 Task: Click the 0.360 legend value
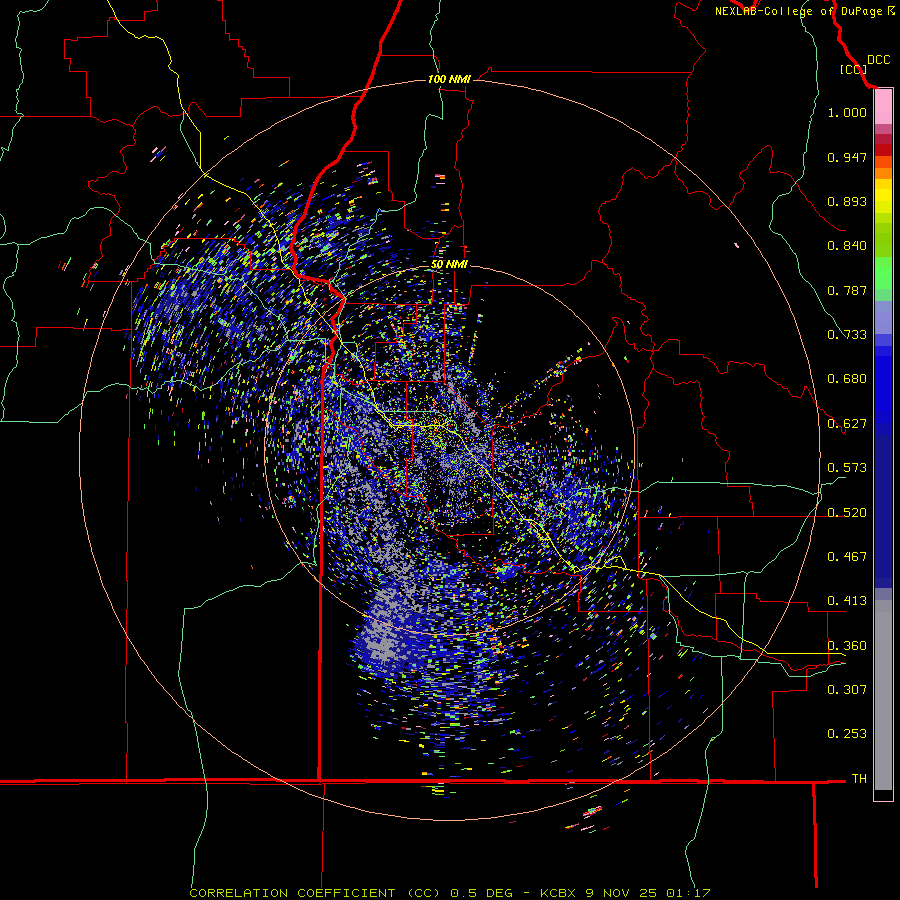tap(847, 646)
